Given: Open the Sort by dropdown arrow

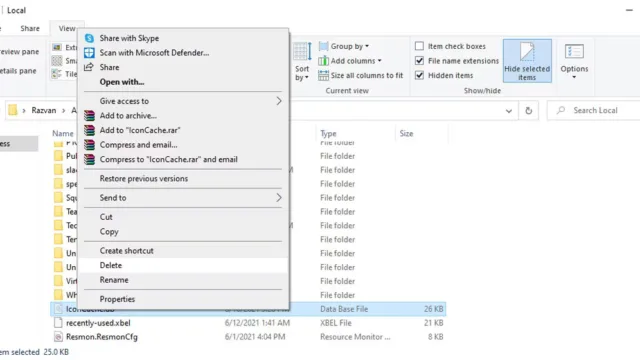Looking at the screenshot, I should [x=307, y=78].
